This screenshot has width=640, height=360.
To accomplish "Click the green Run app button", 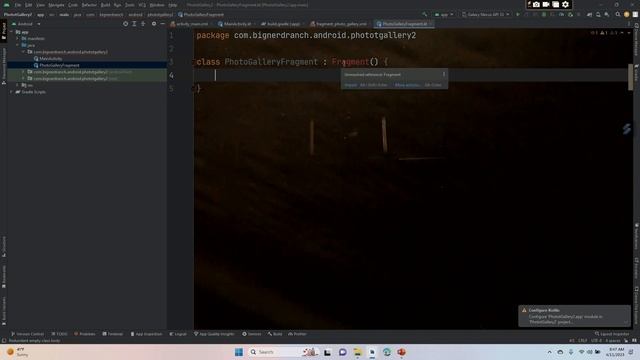I will coord(518,14).
